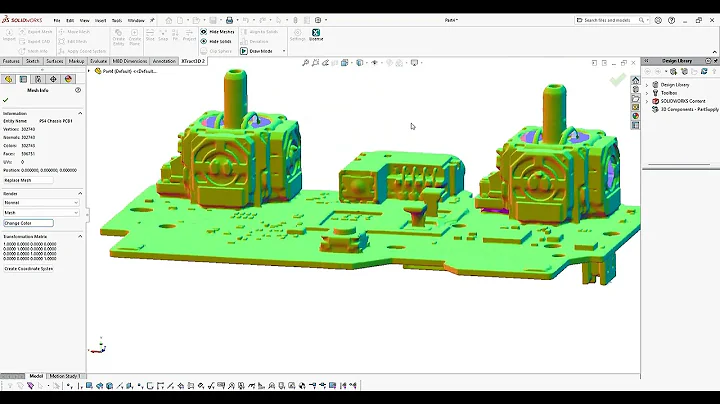This screenshot has width=720, height=404.
Task: Open the ConfigurationManager panel icon
Action: [x=38, y=79]
